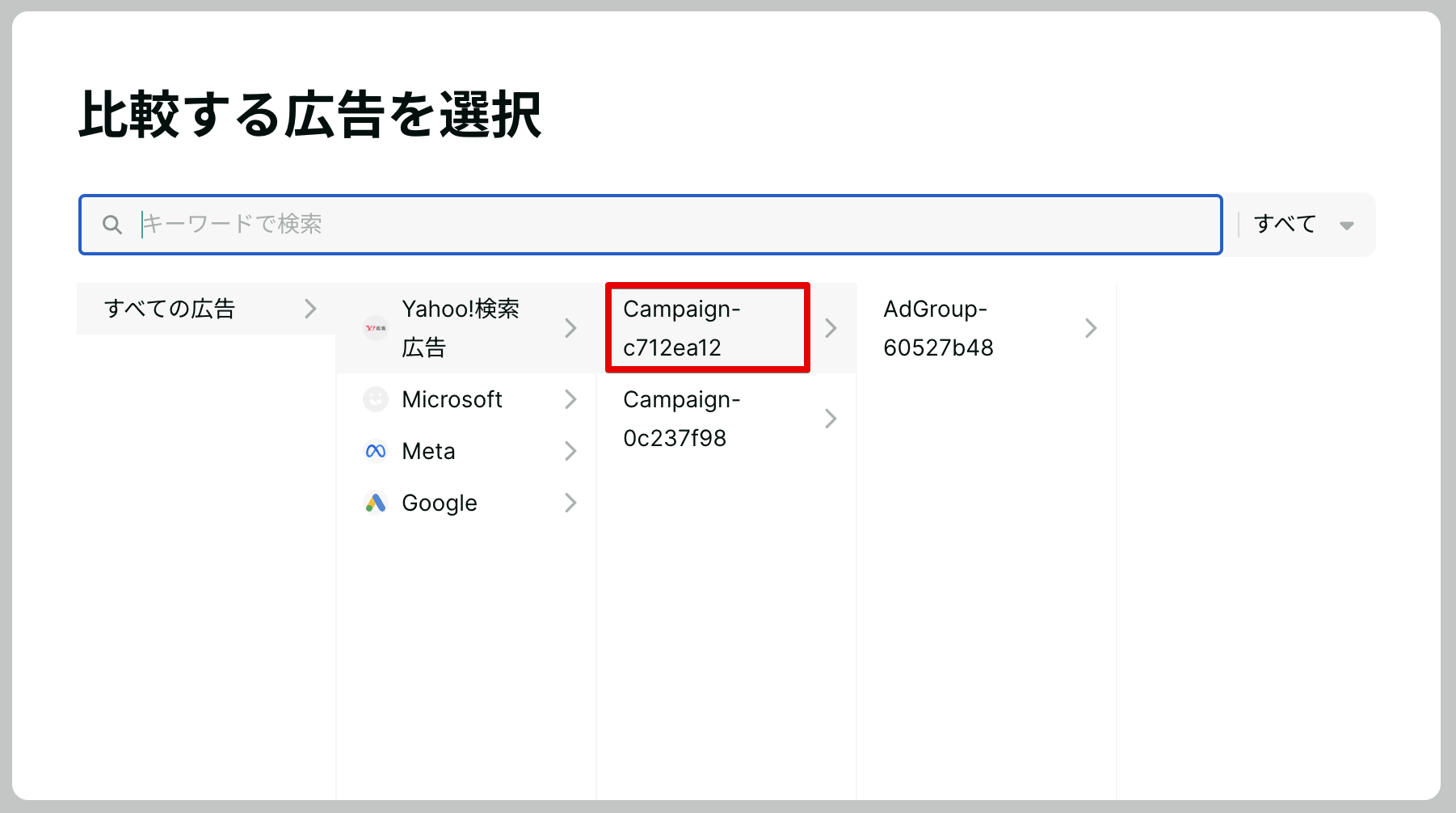Expand the Microsoft row chevron
Screen dimensions: 1456x813
(570, 399)
